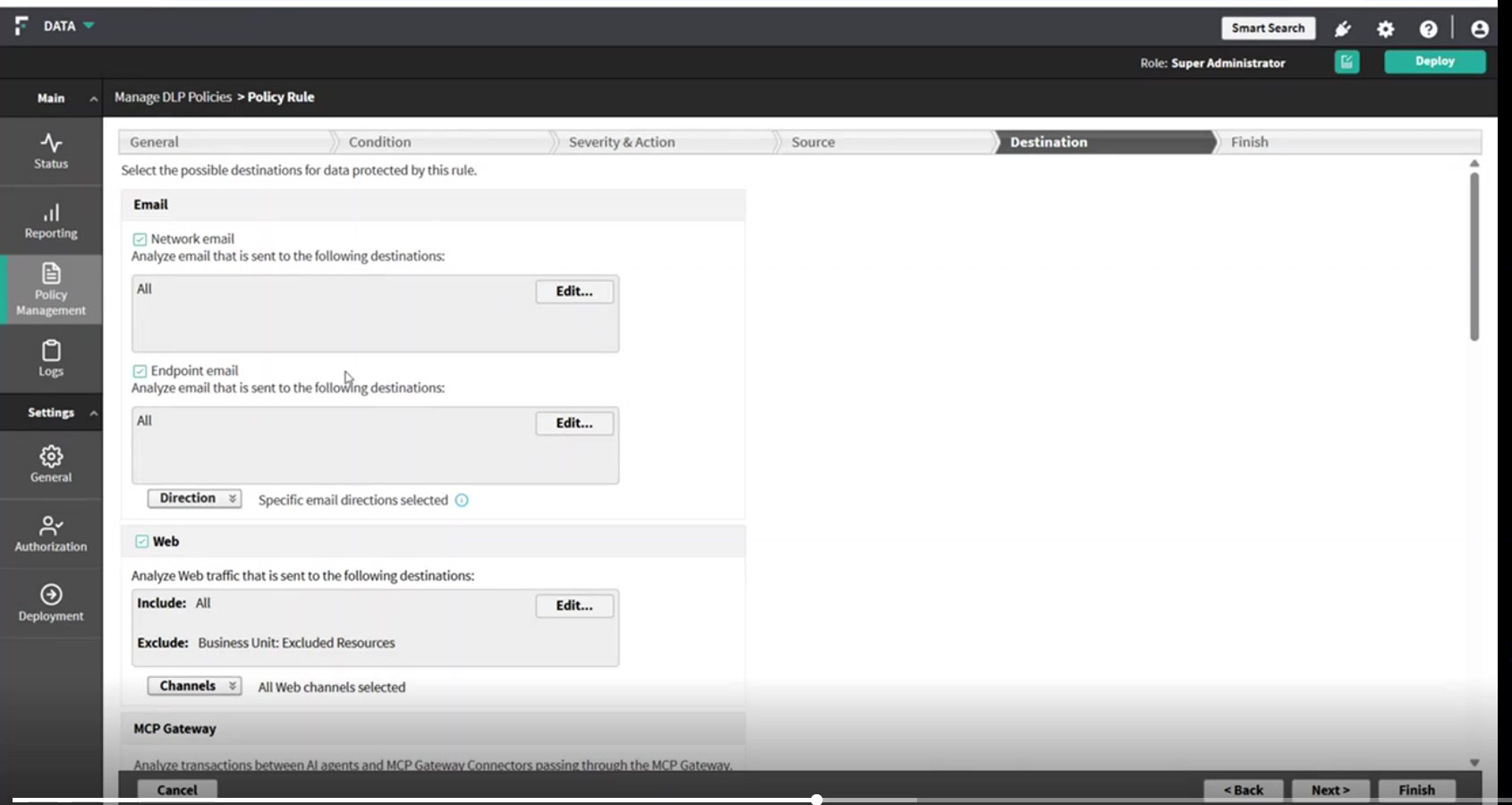This screenshot has height=805, width=1512.
Task: Click Edit for Network email destinations
Action: (574, 292)
